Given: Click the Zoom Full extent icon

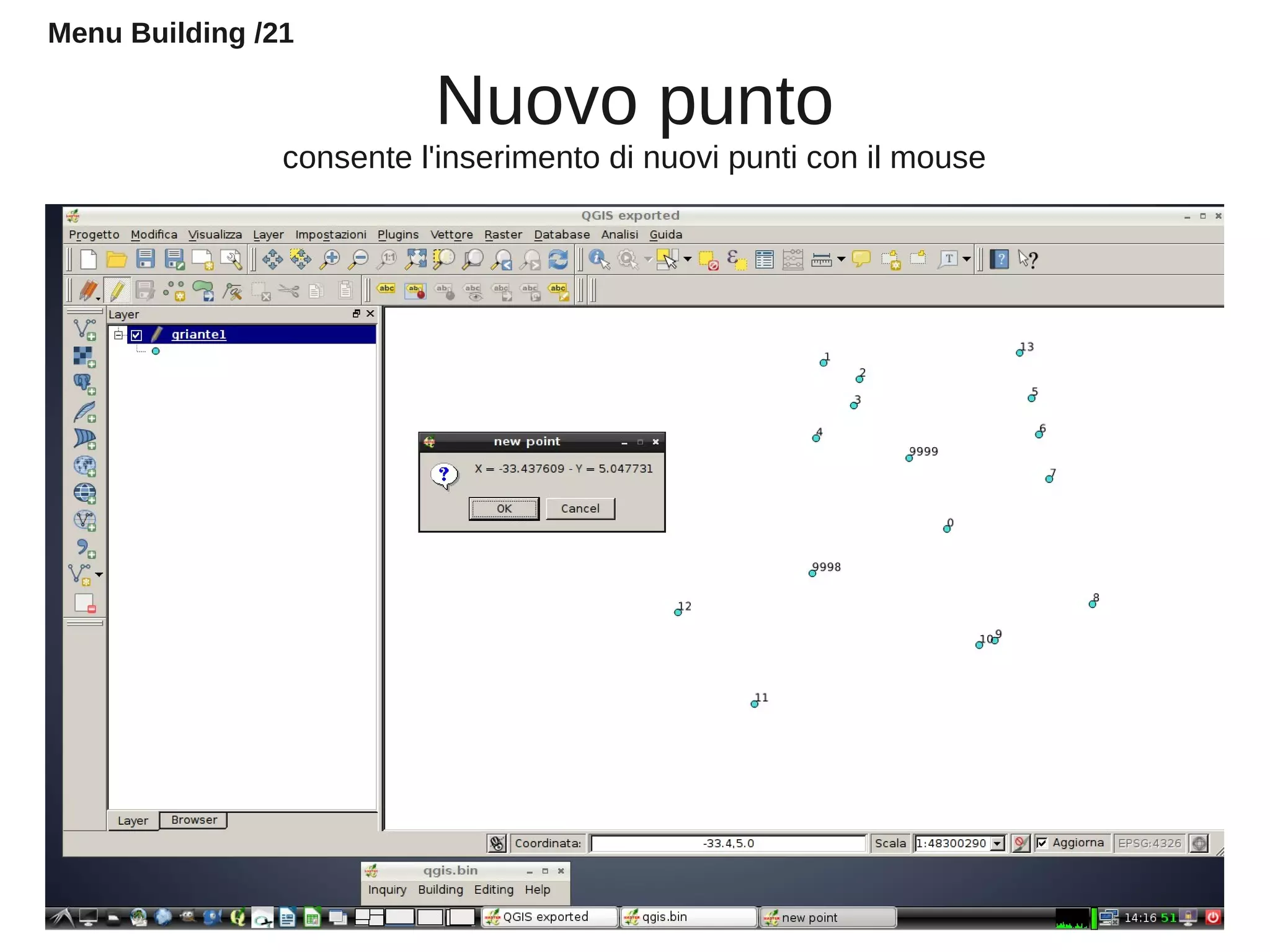Looking at the screenshot, I should [x=416, y=259].
